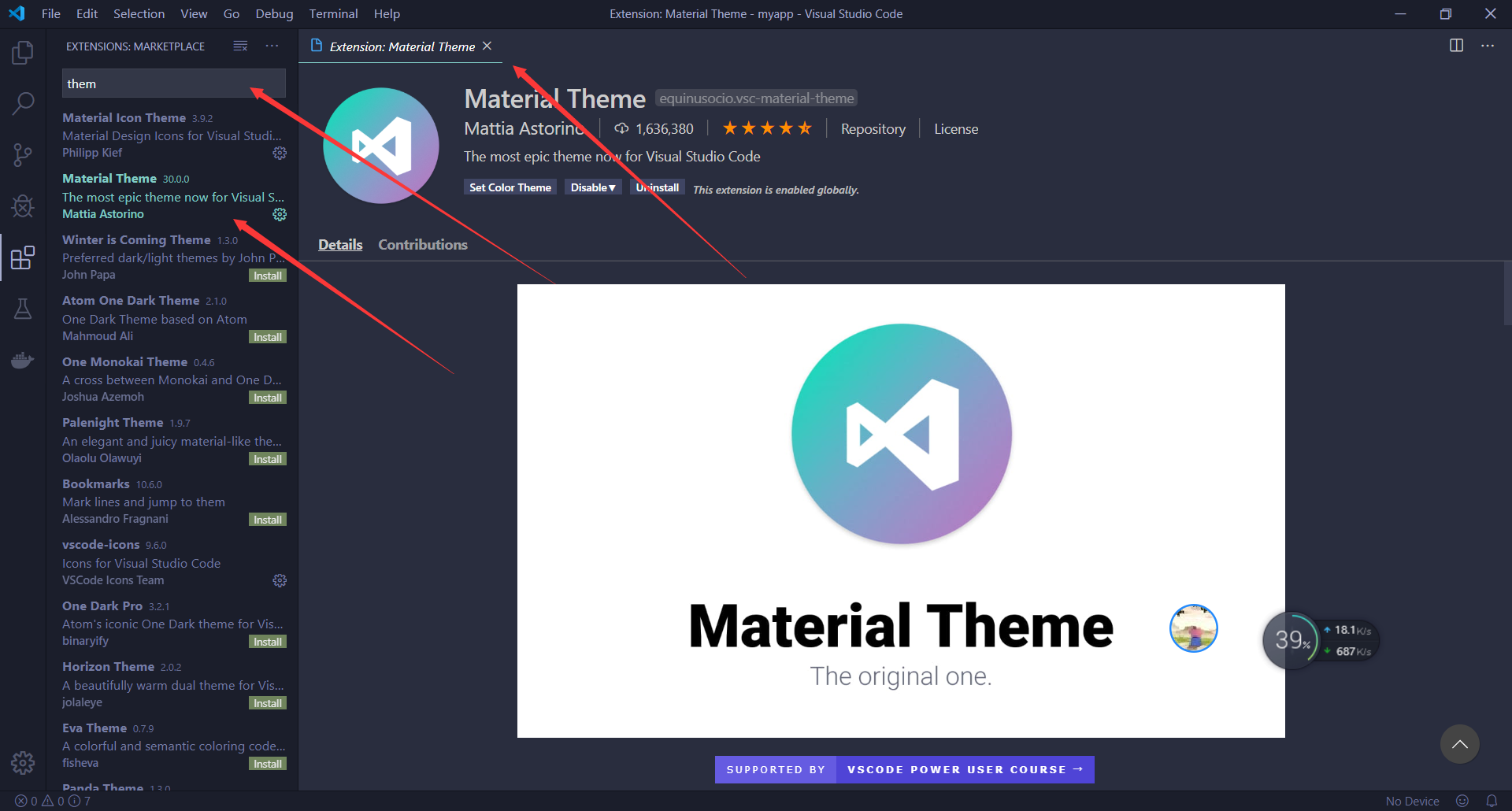The image size is (1512, 811).
Task: Open Manage settings gear for Material Icon Theme
Action: (280, 153)
